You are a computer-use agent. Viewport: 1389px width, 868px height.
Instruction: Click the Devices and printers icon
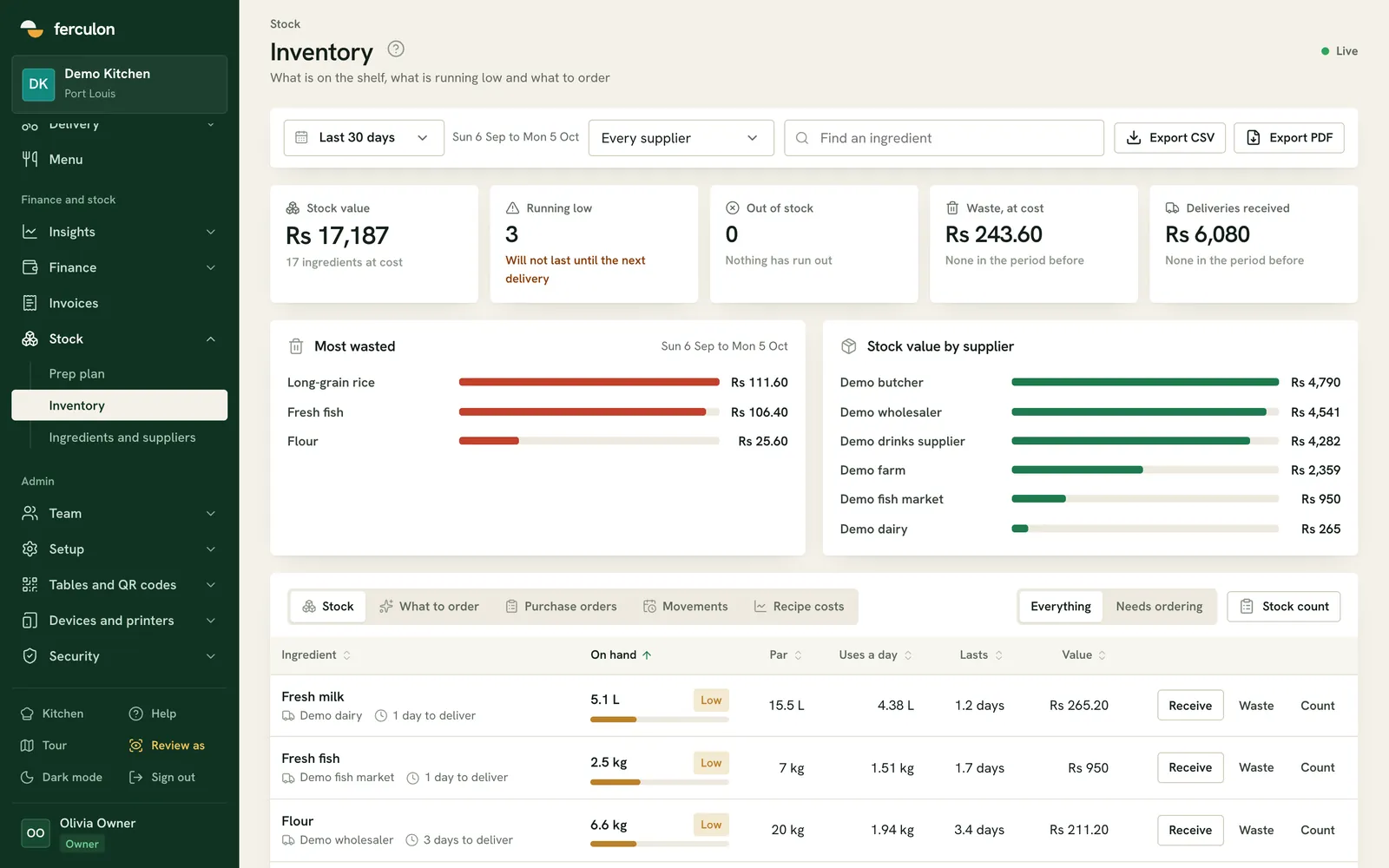30,620
